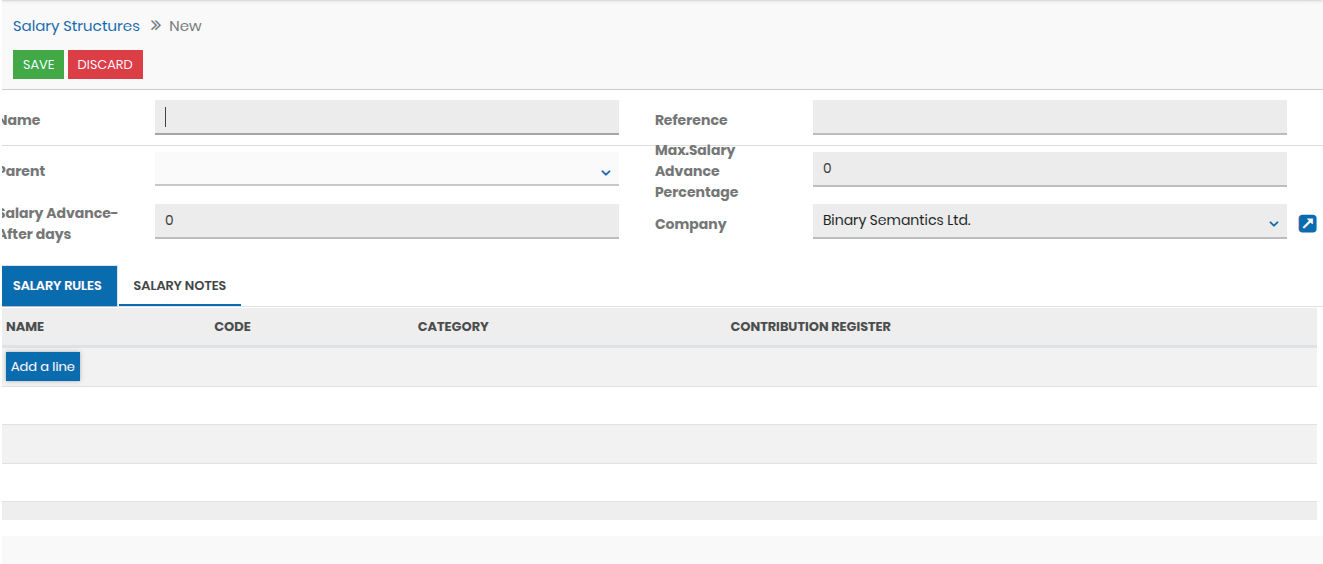The height and width of the screenshot is (564, 1323).
Task: Click the Category column header
Action: click(453, 327)
